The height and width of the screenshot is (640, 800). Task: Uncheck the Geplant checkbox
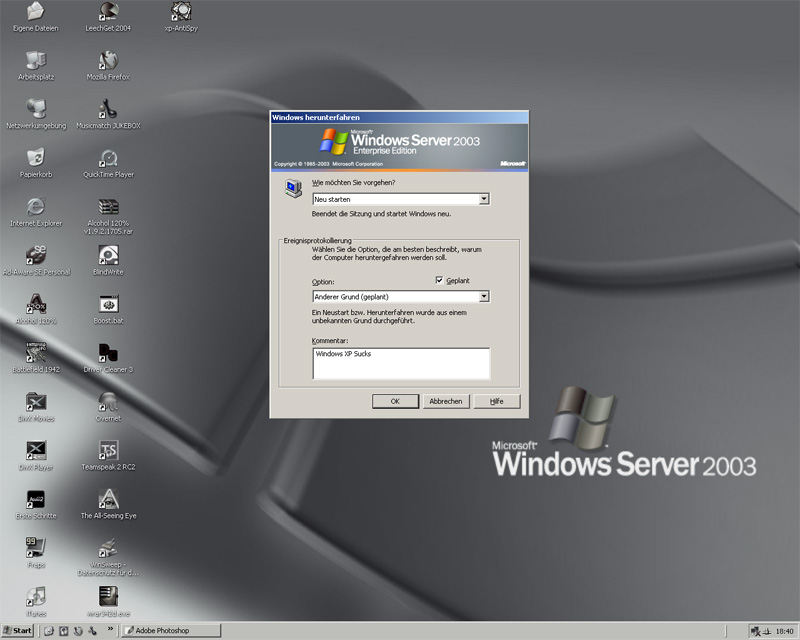439,280
